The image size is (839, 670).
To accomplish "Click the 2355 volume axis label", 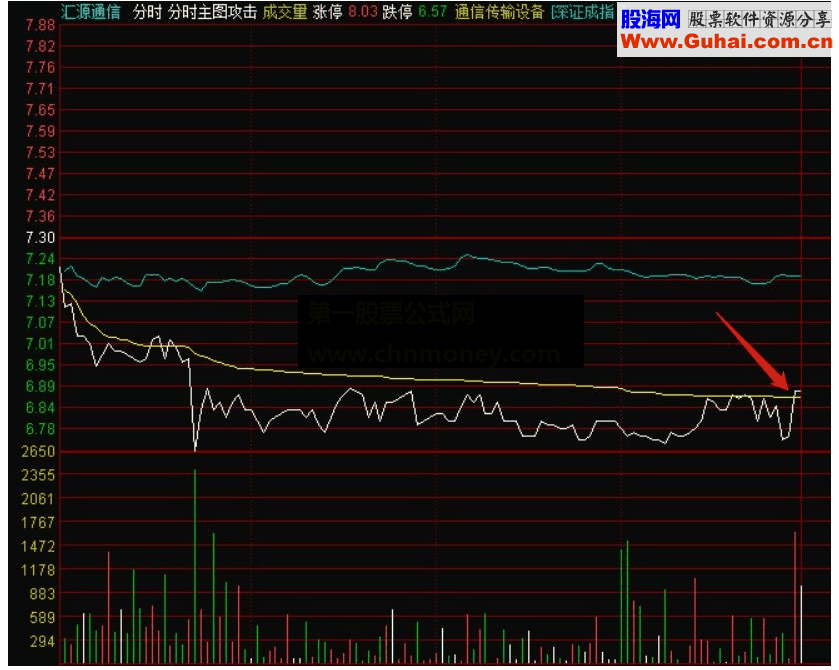I will (x=38, y=475).
